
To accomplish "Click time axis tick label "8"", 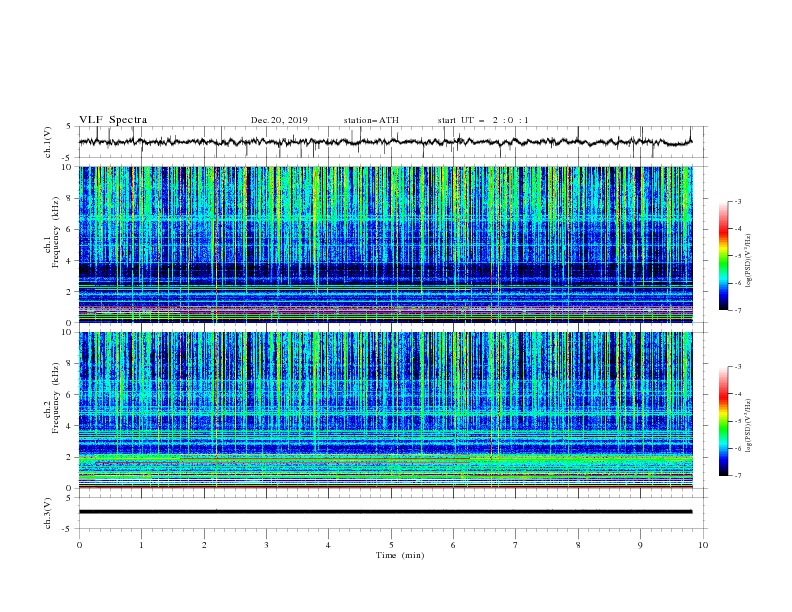I will click(x=578, y=545).
